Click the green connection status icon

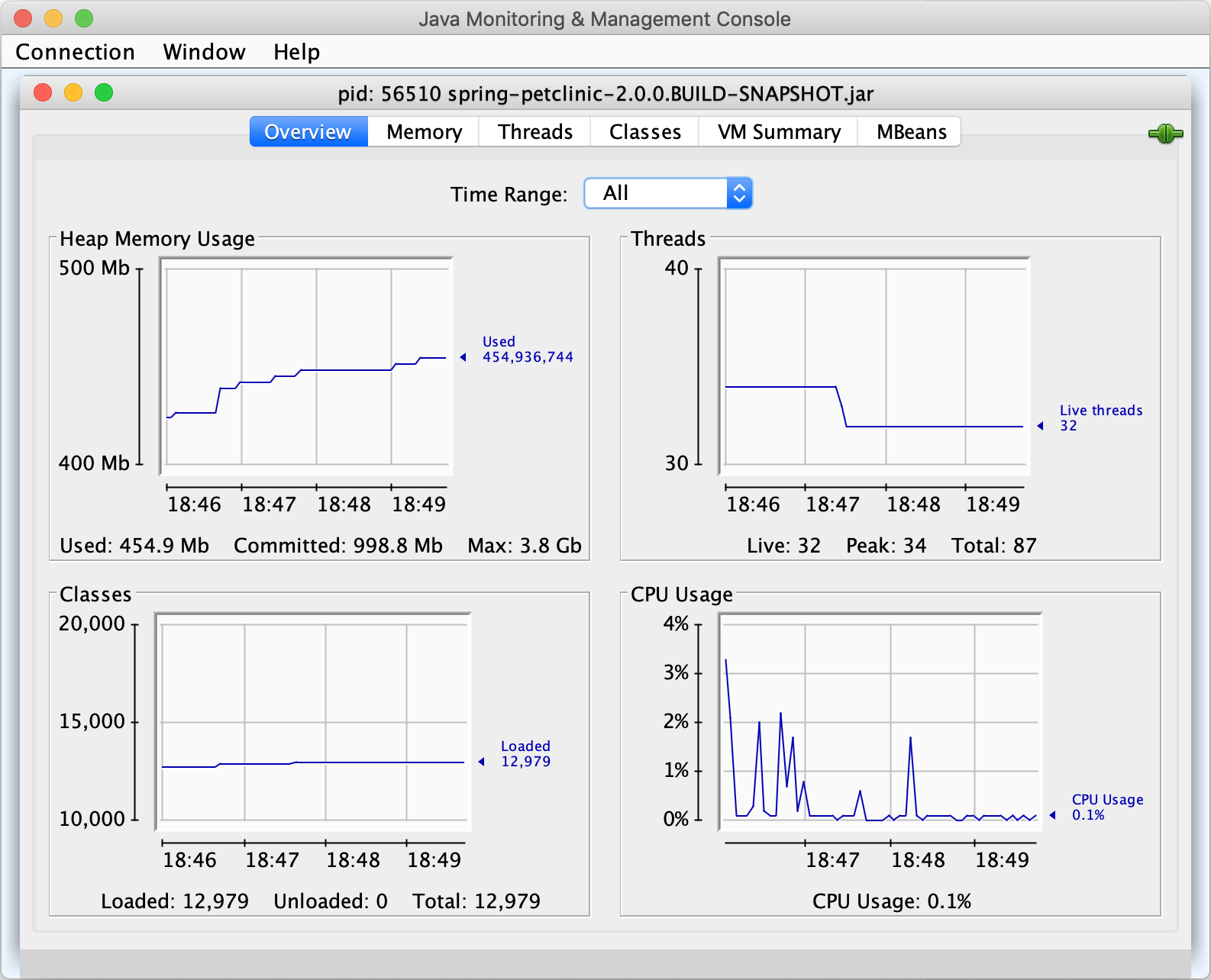pos(1165,134)
